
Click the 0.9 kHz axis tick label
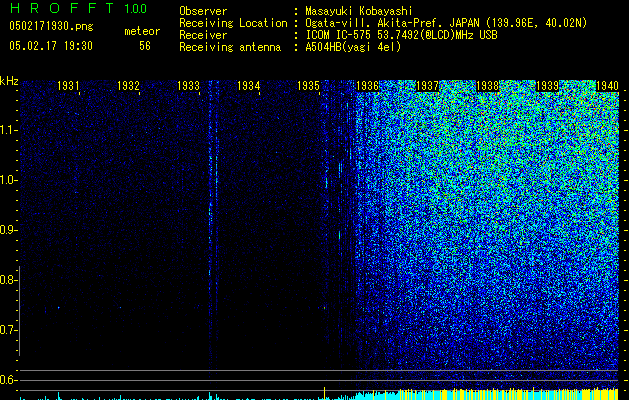[7, 230]
